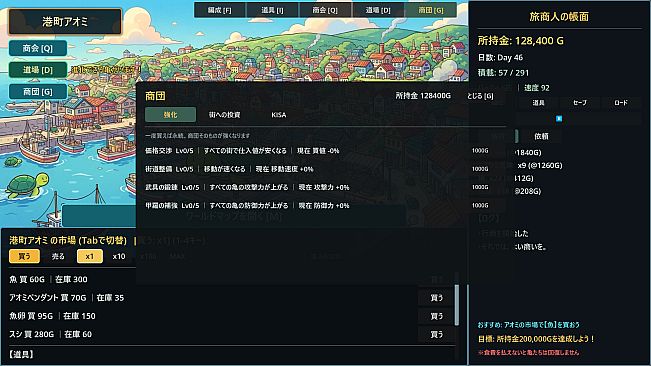Click the アオミペンダント 買 70G row text
Screen dimensions: 651x366
click(66, 298)
